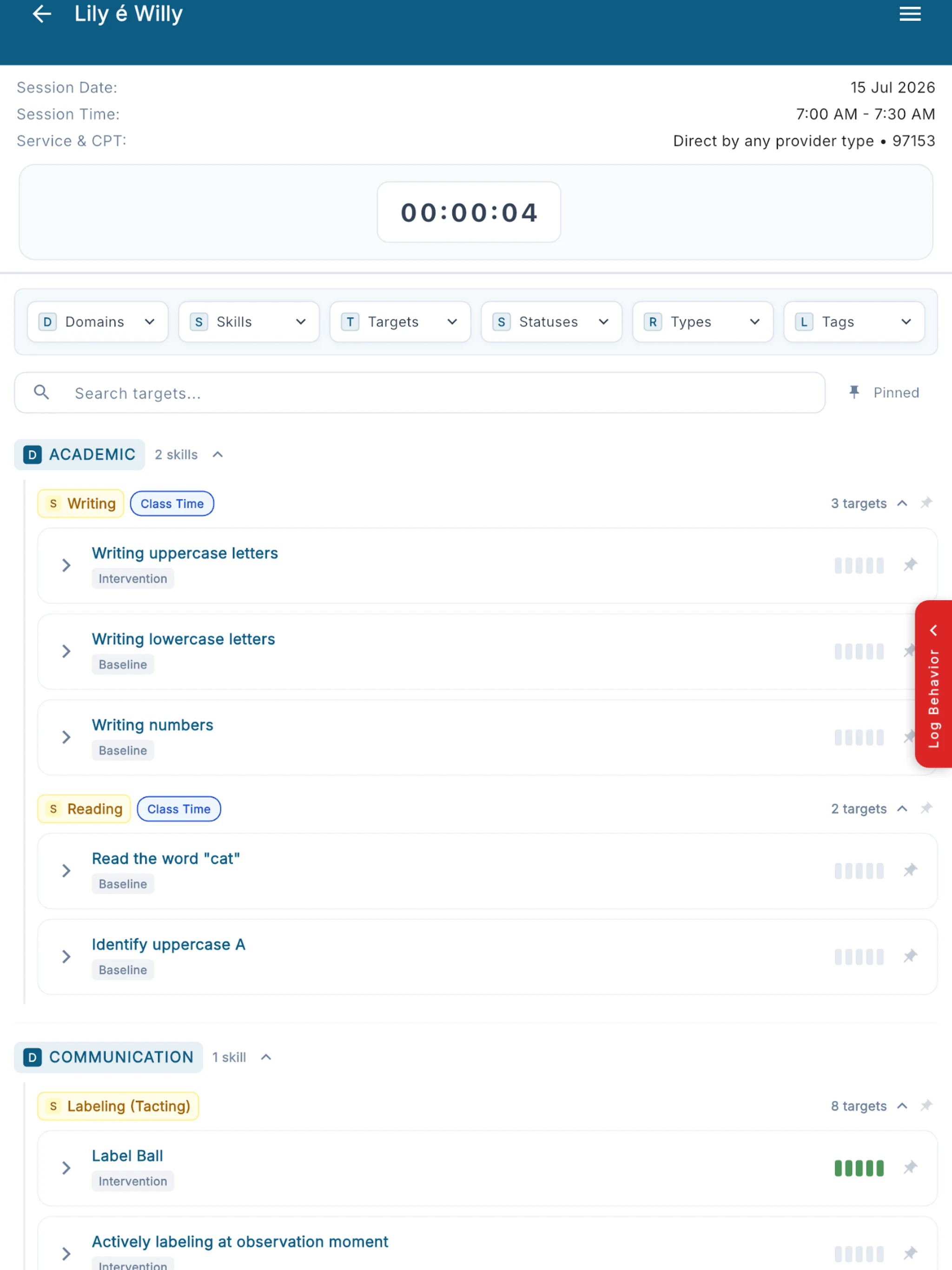Click the search magnifier icon
The image size is (952, 1270).
tap(41, 392)
